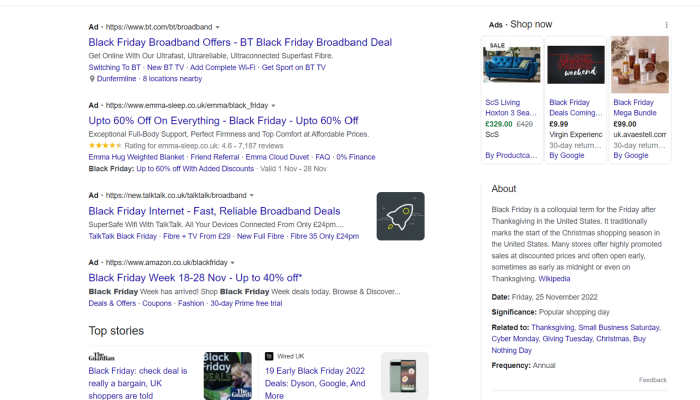Click the £99.00 Mega Bundle price

[625, 124]
